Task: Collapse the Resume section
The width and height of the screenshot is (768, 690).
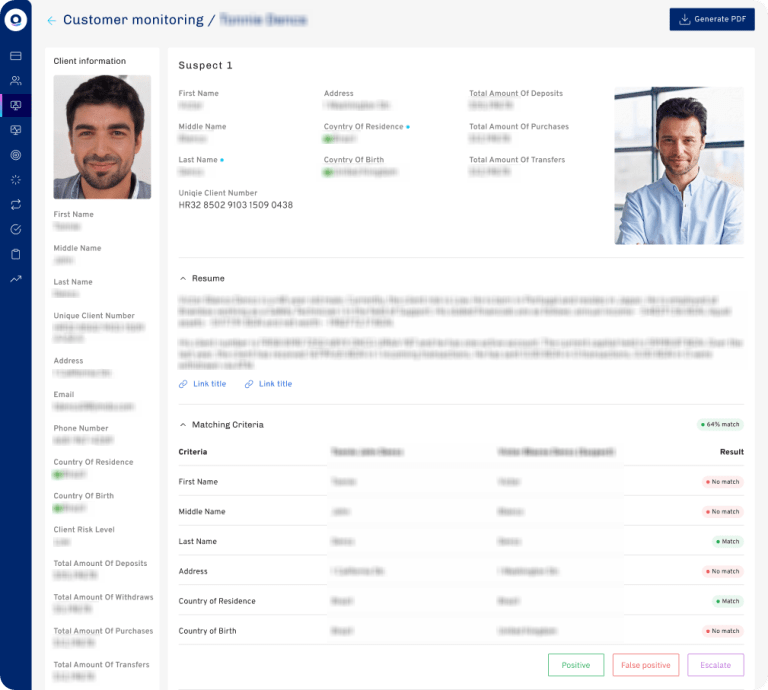Action: point(183,279)
